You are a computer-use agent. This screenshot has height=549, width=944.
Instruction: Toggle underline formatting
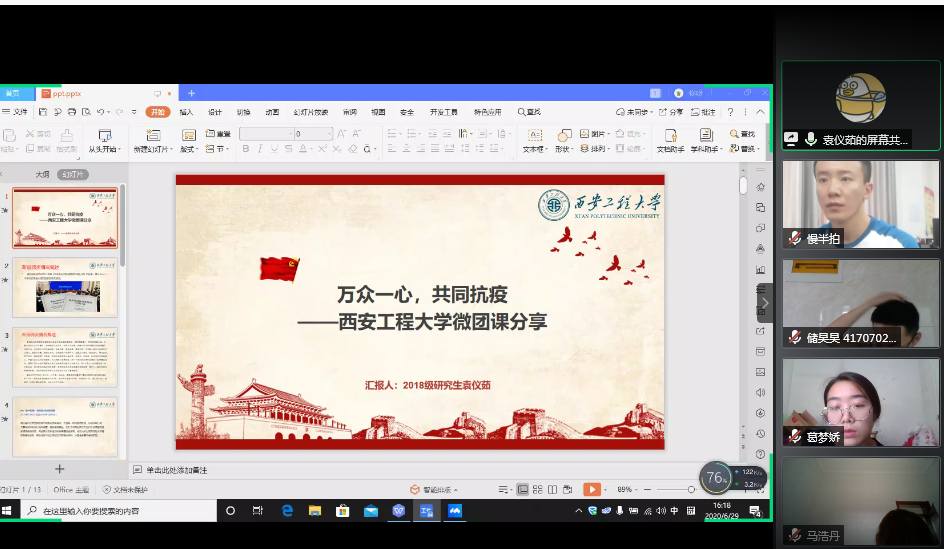click(274, 149)
